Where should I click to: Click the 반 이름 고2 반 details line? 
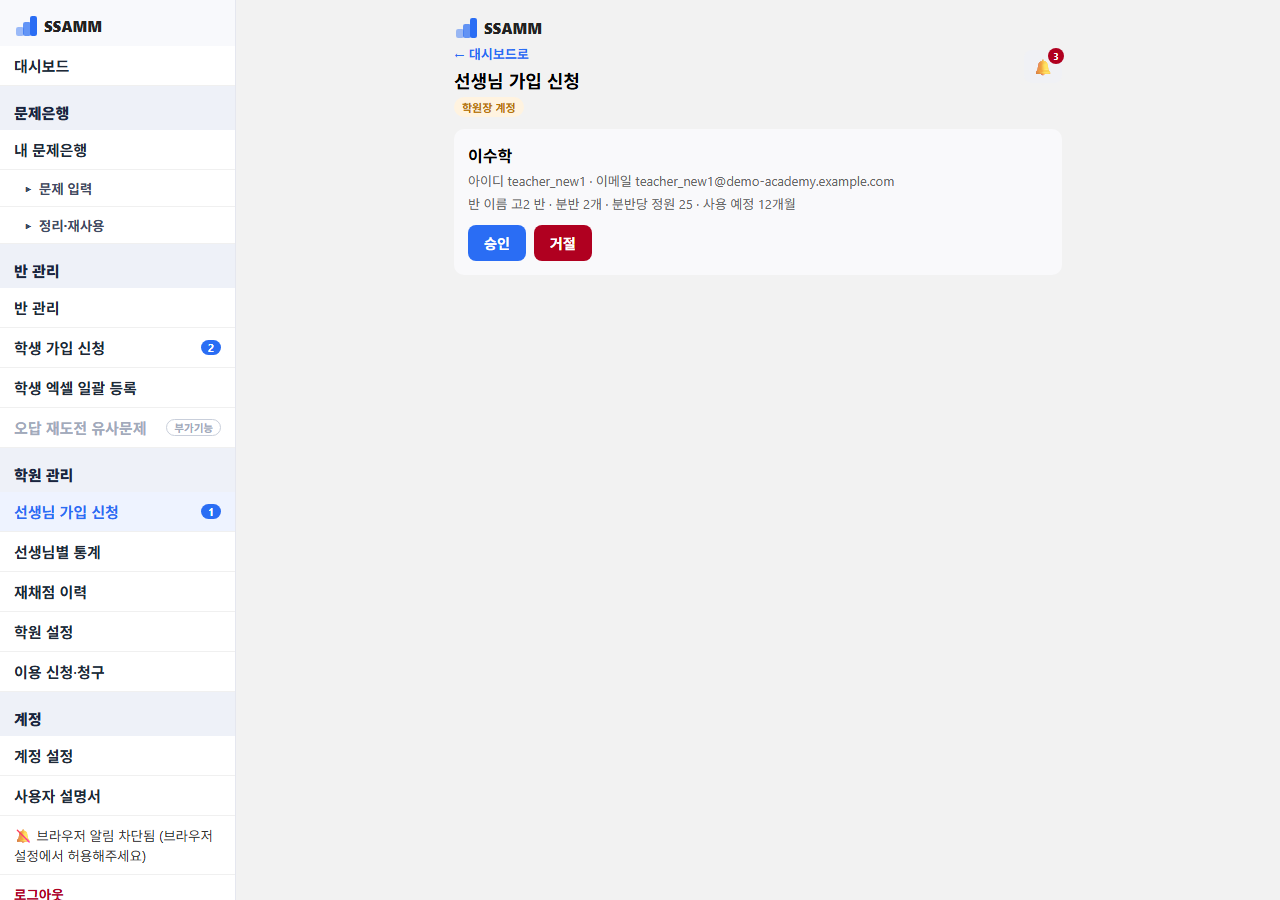632,204
